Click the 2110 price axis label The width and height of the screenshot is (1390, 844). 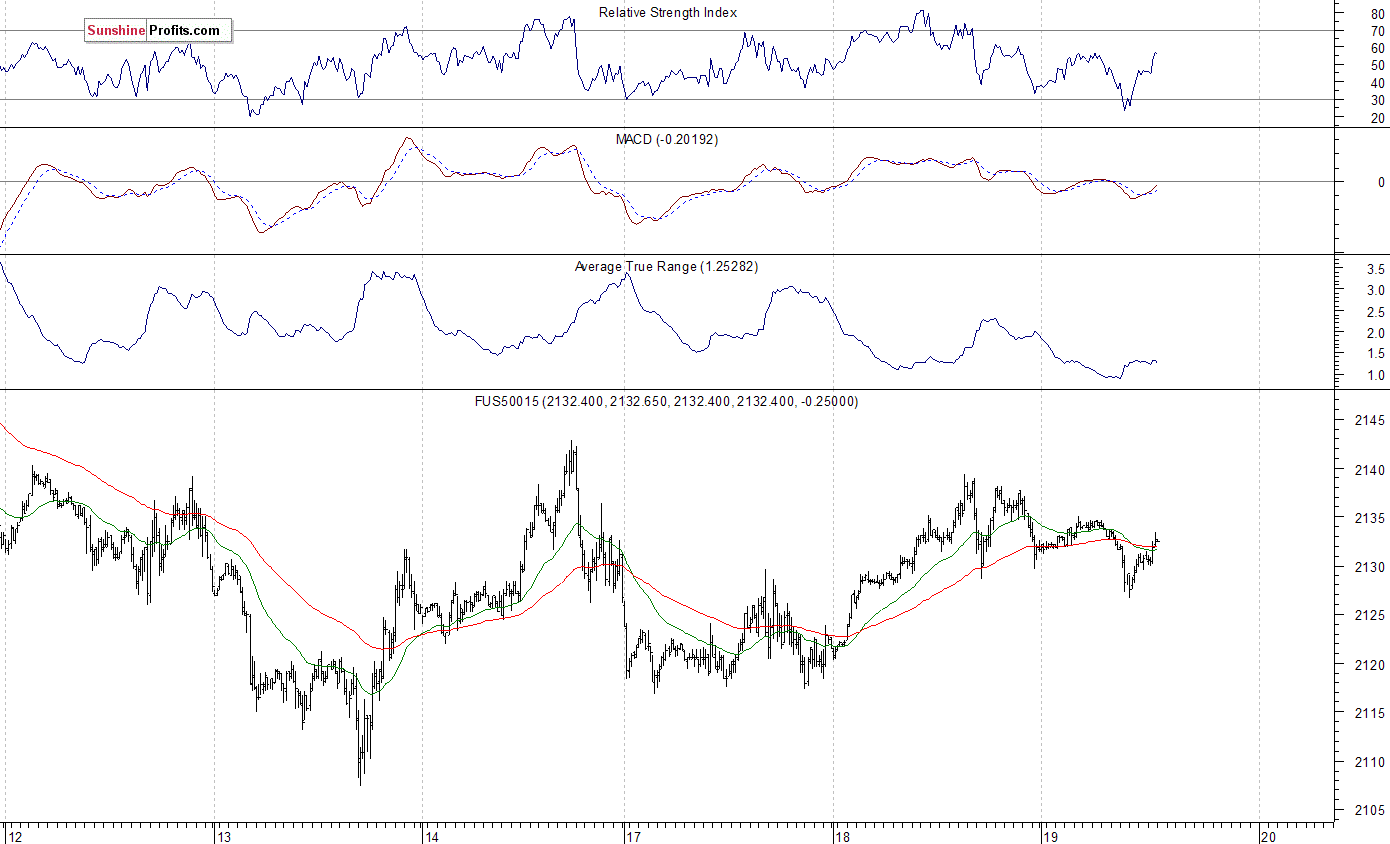tap(1369, 762)
